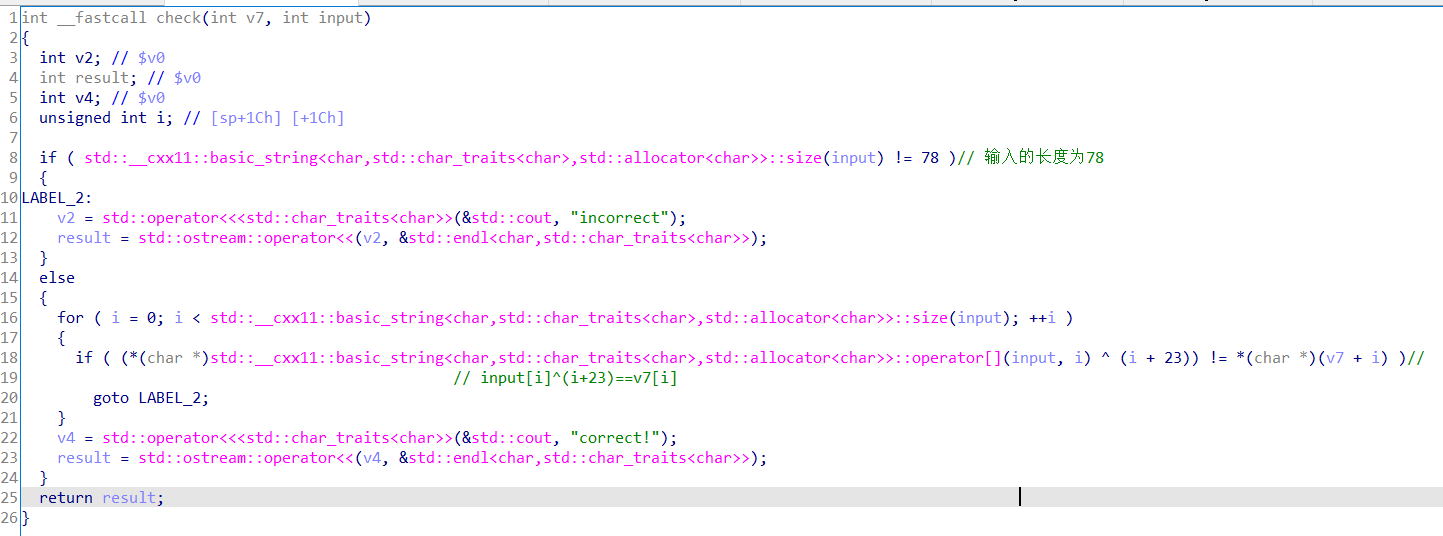The image size is (1443, 536).
Task: Click parameter "input" in the line 1 signature
Action: coord(340,18)
